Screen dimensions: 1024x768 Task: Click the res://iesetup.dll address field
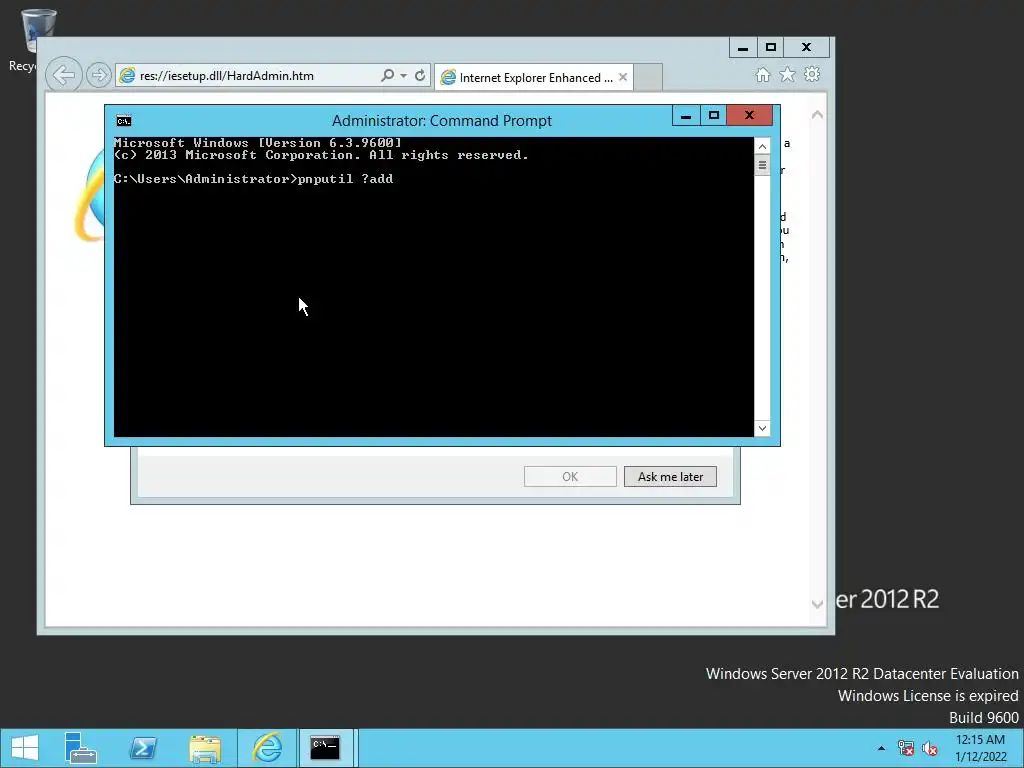tap(248, 76)
